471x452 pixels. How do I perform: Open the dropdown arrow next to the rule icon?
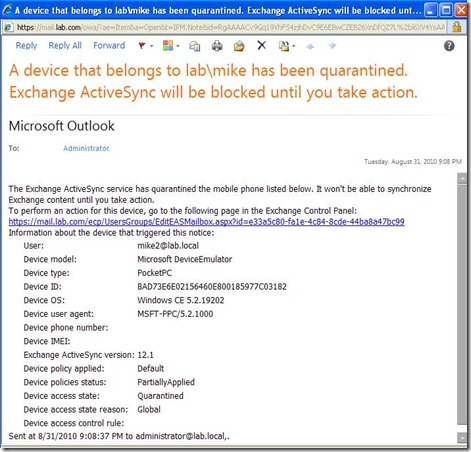294,46
